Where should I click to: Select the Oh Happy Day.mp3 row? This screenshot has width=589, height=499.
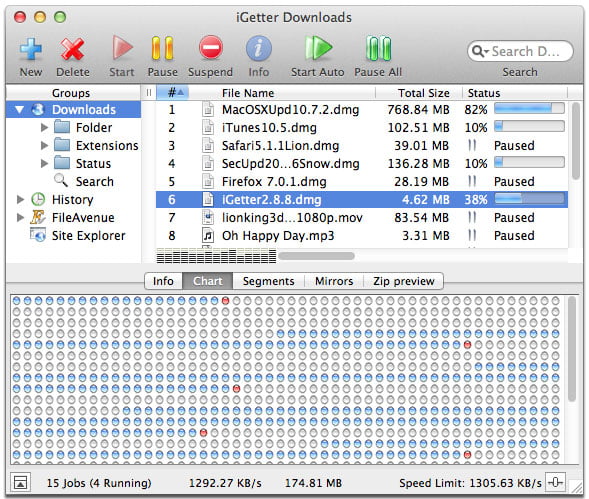(x=361, y=236)
